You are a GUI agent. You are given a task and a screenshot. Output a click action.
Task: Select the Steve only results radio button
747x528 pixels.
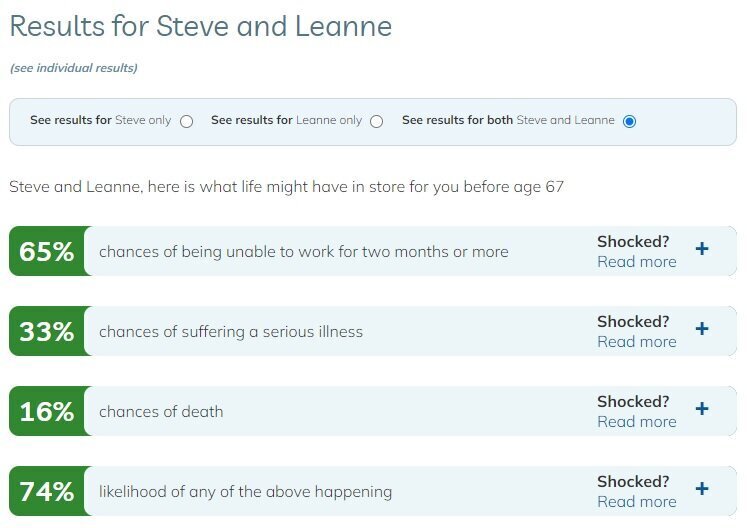coord(187,122)
